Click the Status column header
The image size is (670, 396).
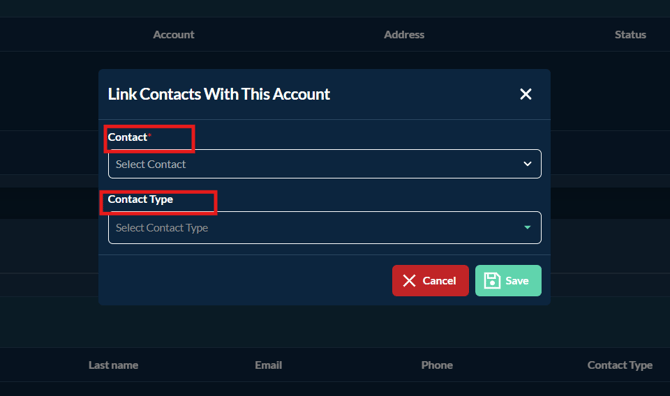tap(630, 35)
